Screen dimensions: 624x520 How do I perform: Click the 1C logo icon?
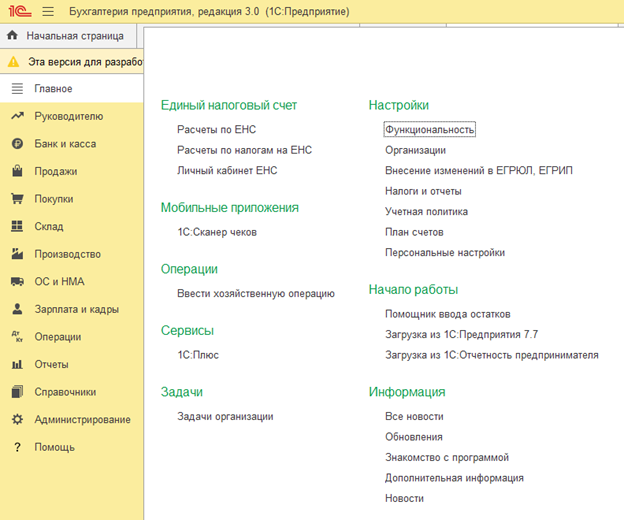coord(20,11)
